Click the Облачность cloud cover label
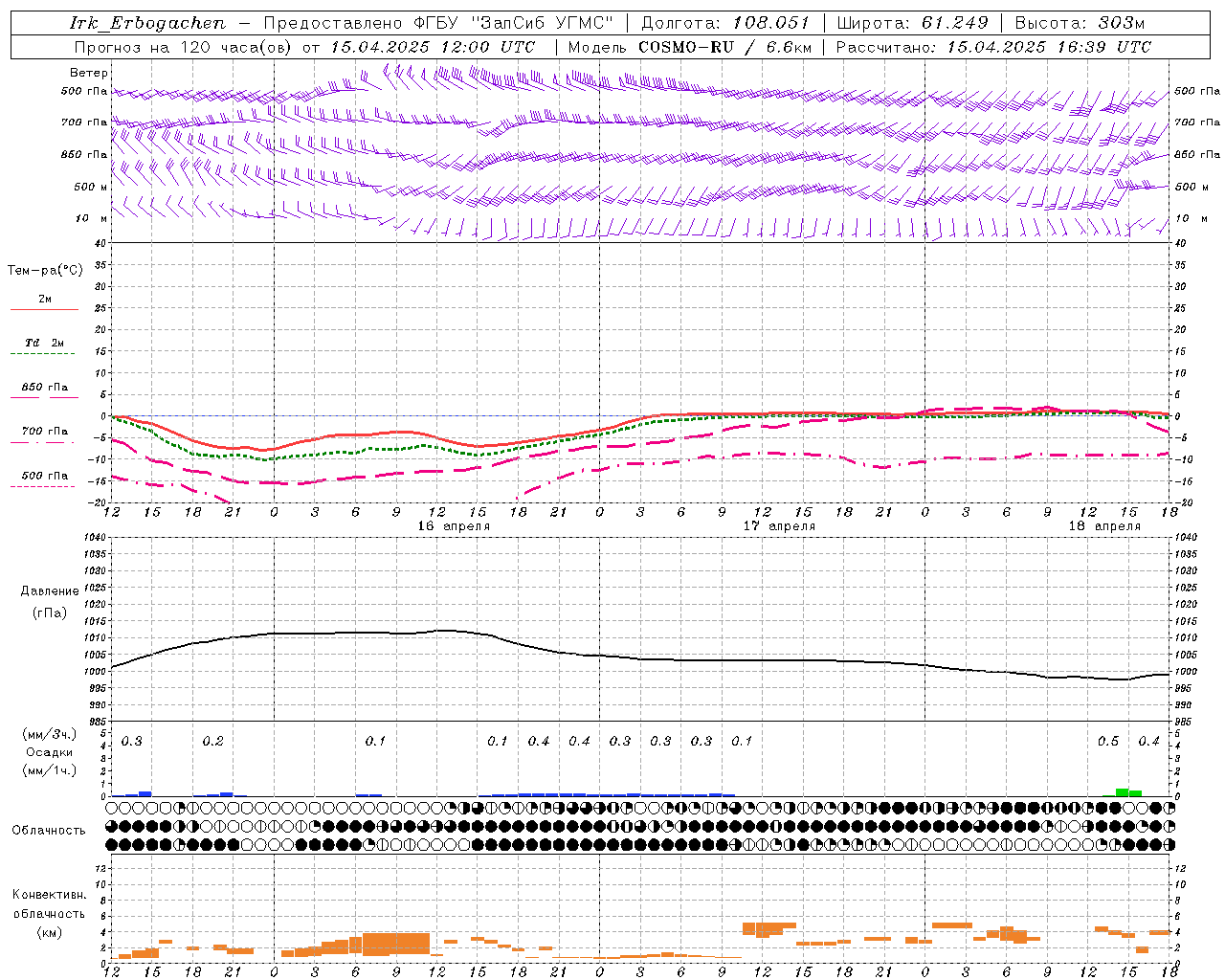Viewport: 1225px width, 980px height. pyautogui.click(x=49, y=831)
